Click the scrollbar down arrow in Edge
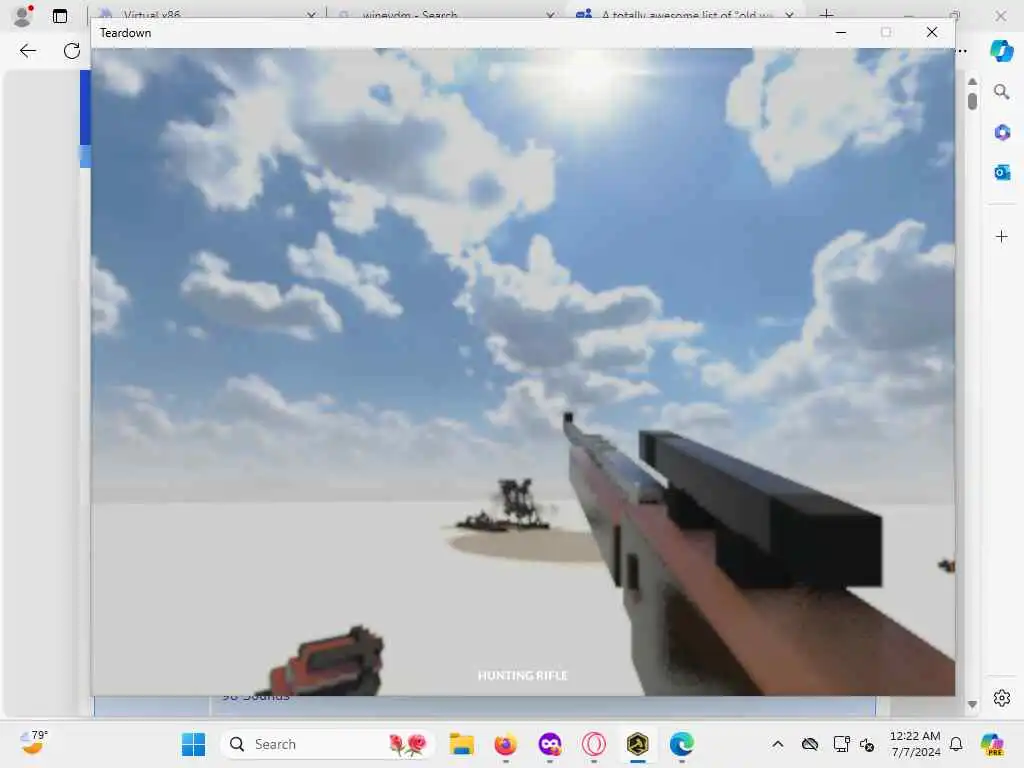 click(972, 705)
